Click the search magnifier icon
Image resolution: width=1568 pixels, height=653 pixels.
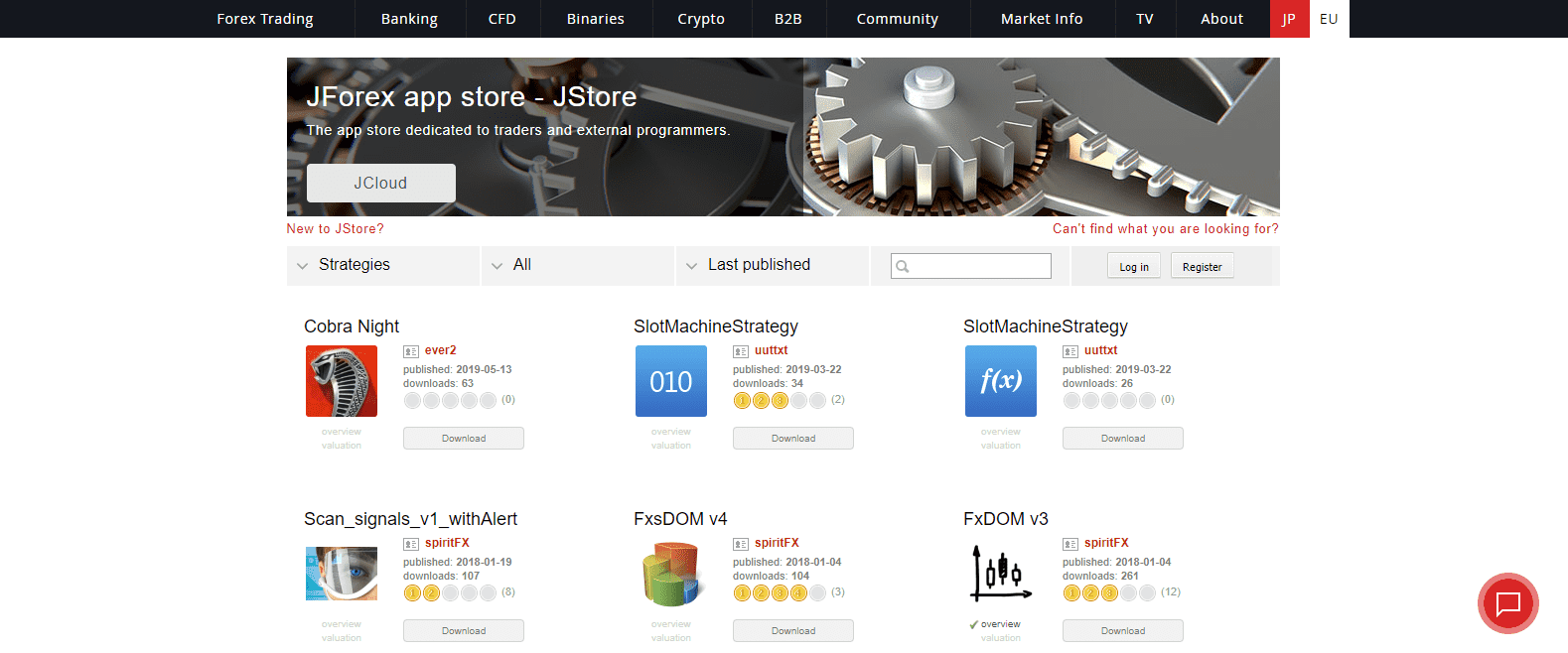coord(902,266)
